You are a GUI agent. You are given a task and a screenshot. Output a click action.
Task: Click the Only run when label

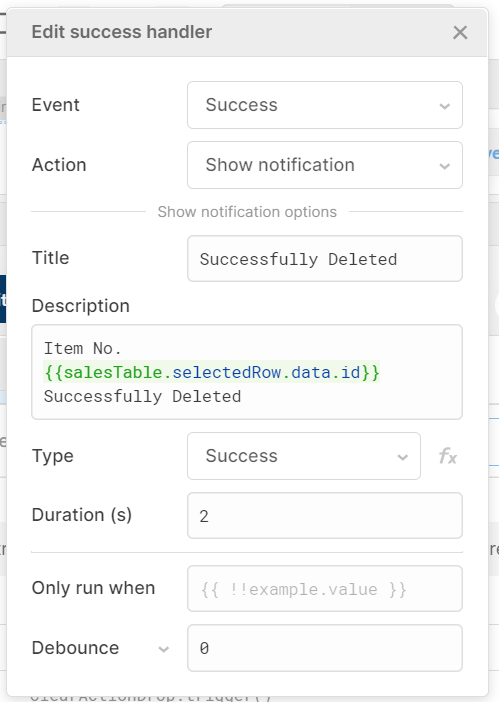point(93,588)
